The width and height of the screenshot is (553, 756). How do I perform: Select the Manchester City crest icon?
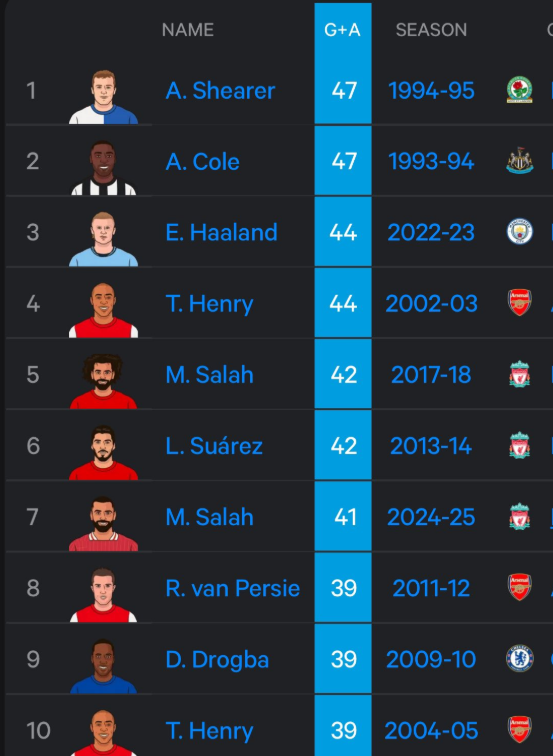(519, 232)
